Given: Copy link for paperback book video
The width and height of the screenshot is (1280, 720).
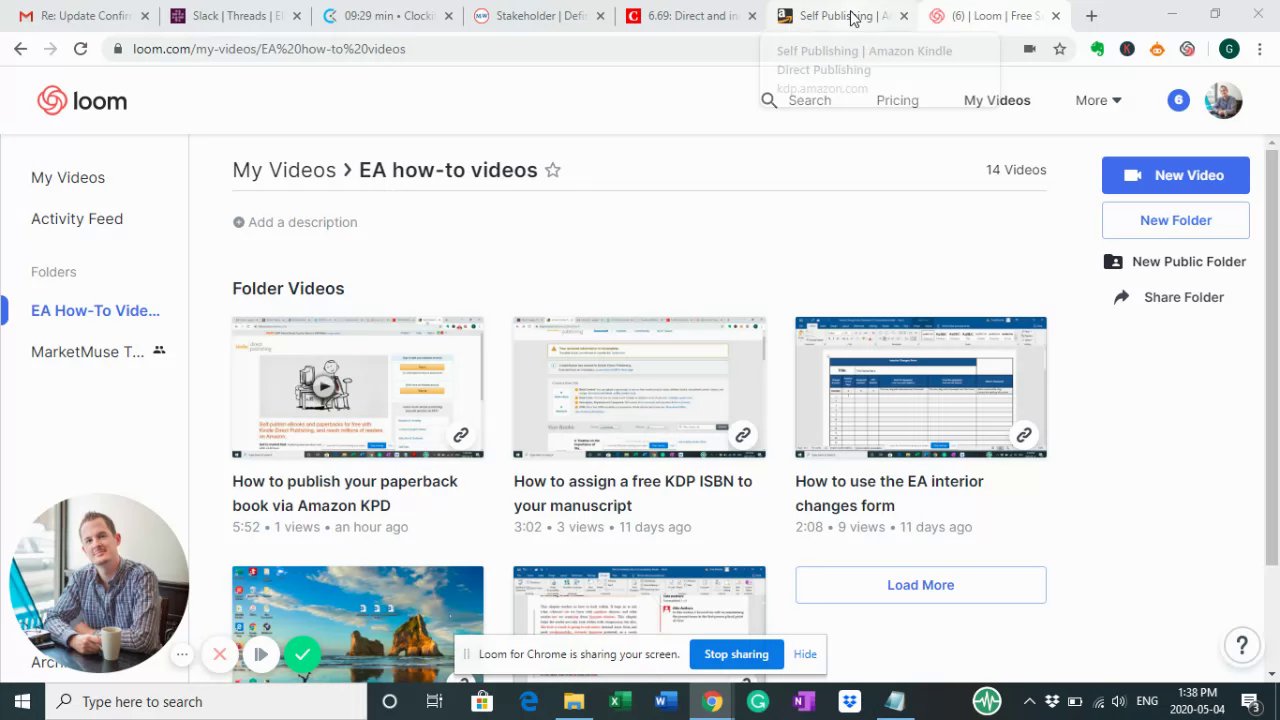Looking at the screenshot, I should (x=461, y=435).
